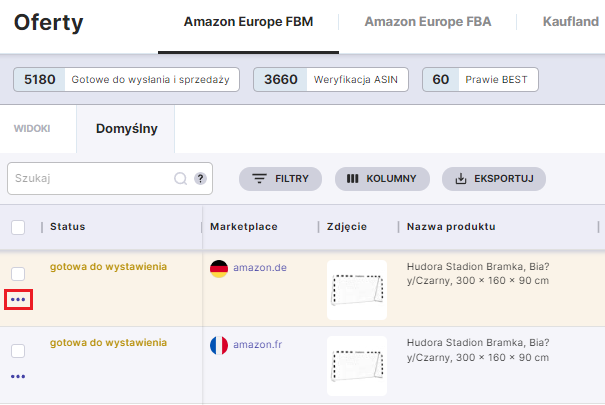Tick the checkbox for amazon.fr row
The height and width of the screenshot is (405, 605).
coord(18,351)
